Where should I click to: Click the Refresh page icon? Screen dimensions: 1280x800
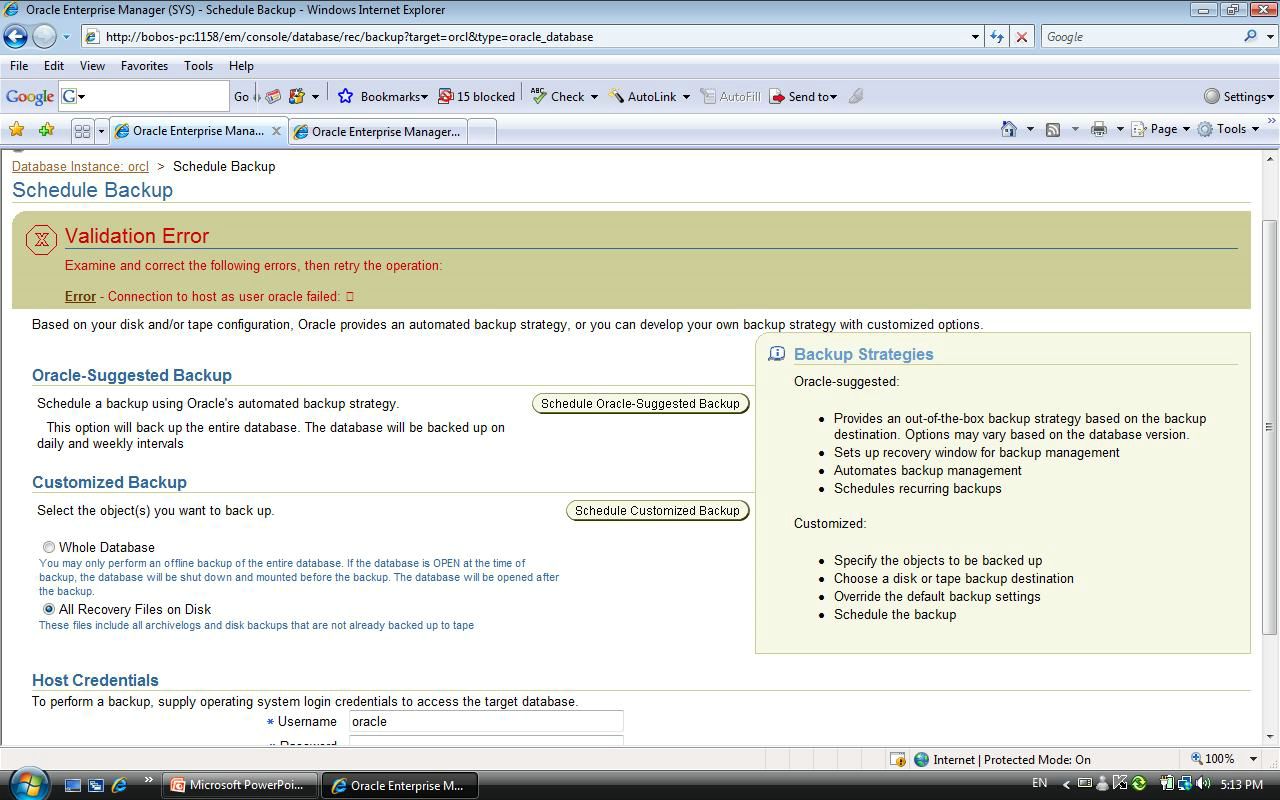997,37
